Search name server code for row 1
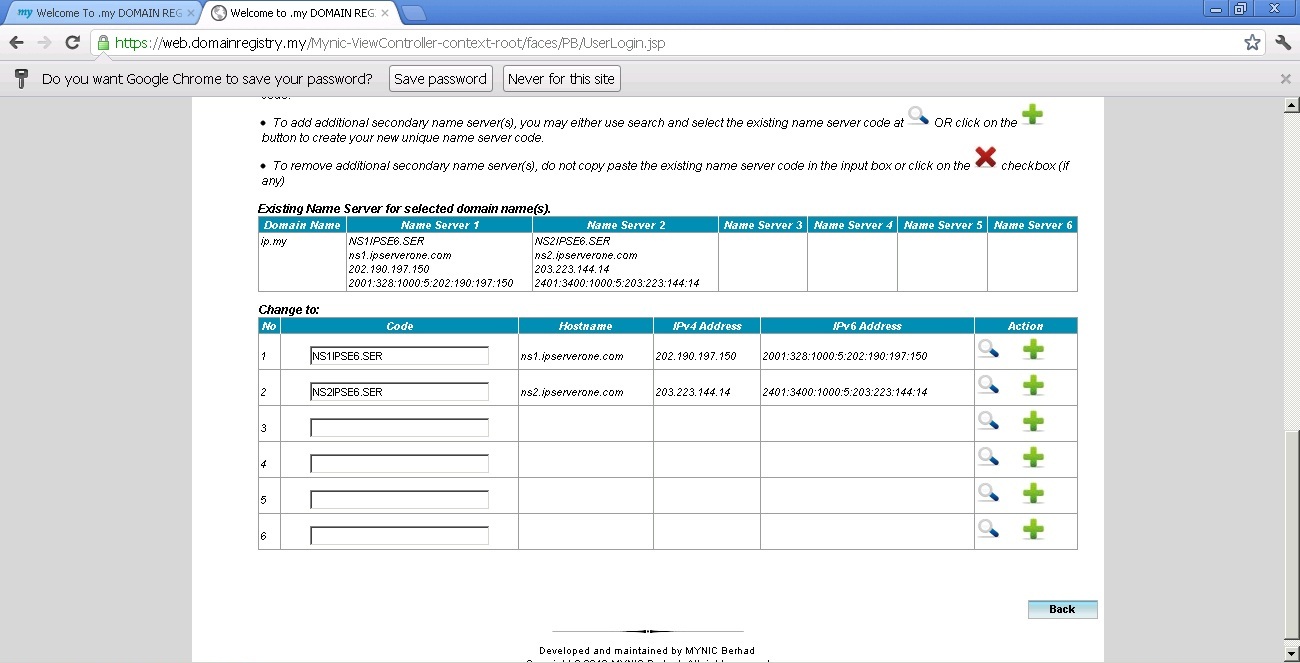 click(x=988, y=349)
